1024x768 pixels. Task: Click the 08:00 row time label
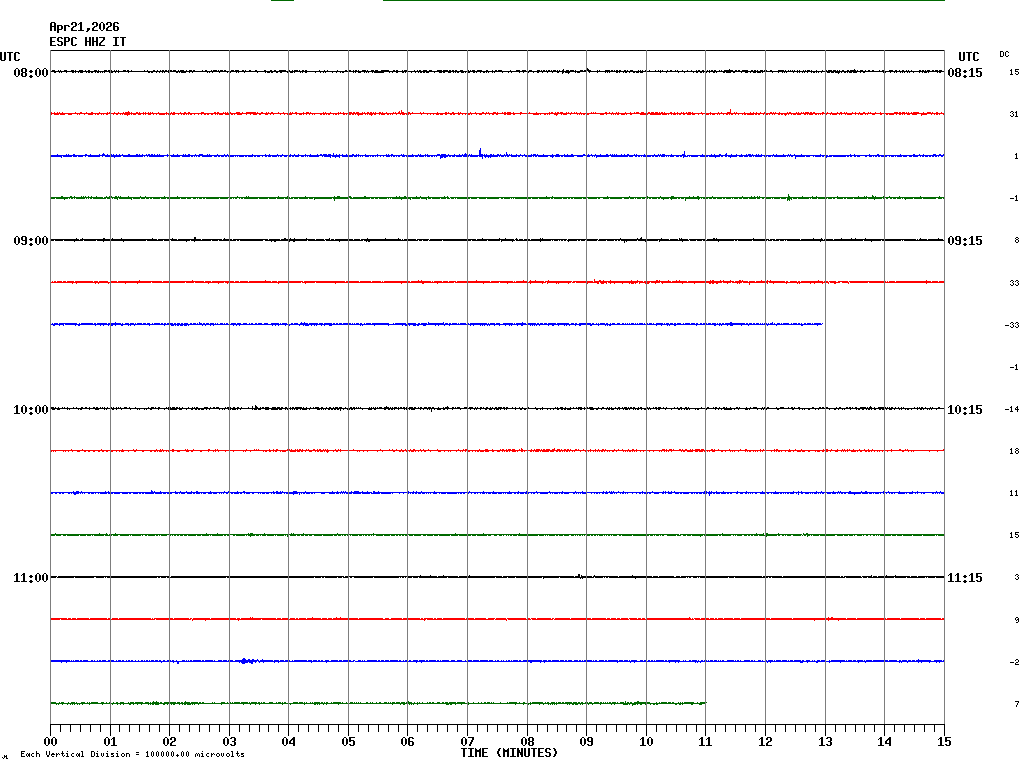(x=30, y=73)
